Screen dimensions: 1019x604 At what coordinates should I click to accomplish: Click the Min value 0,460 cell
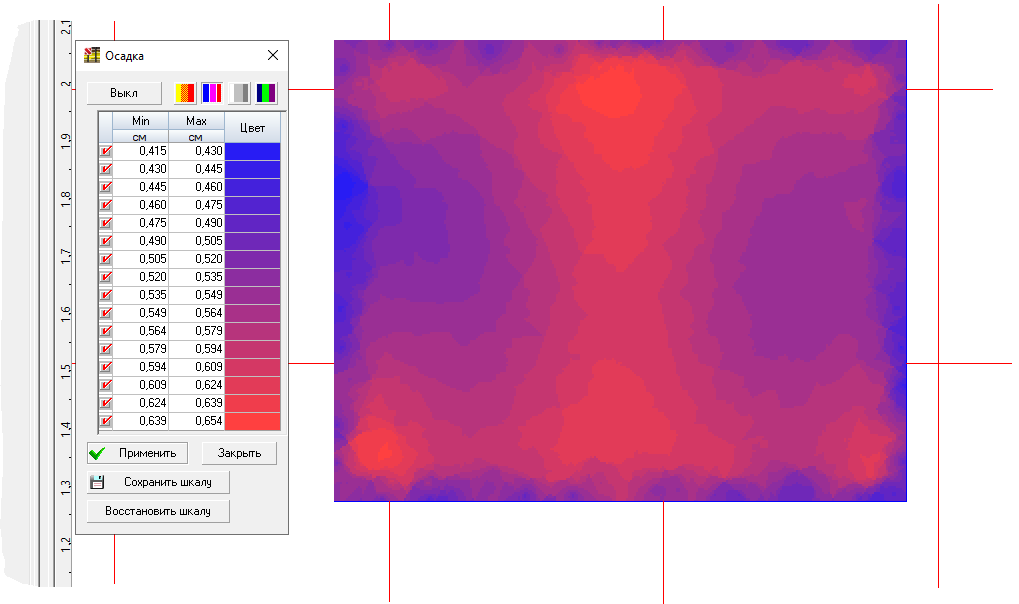coord(140,205)
